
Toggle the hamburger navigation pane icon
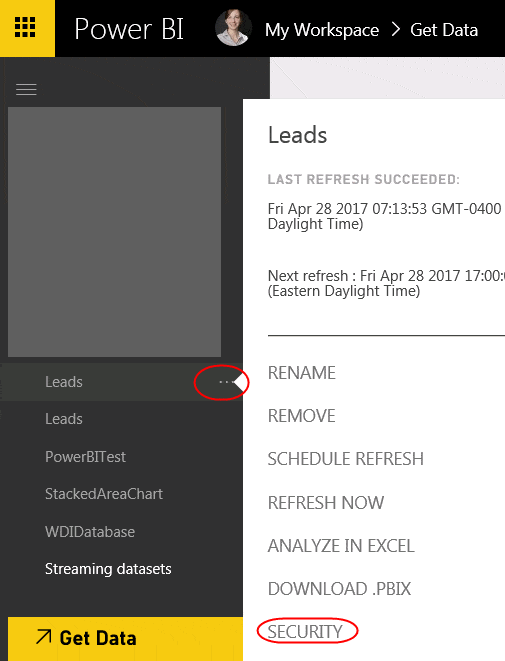26,89
